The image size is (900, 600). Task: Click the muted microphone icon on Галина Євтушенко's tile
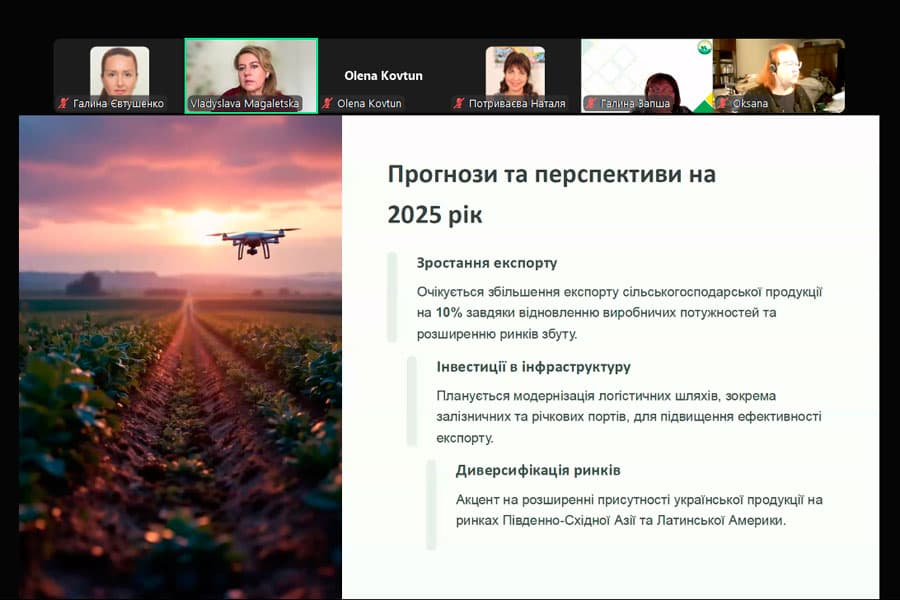click(x=62, y=103)
